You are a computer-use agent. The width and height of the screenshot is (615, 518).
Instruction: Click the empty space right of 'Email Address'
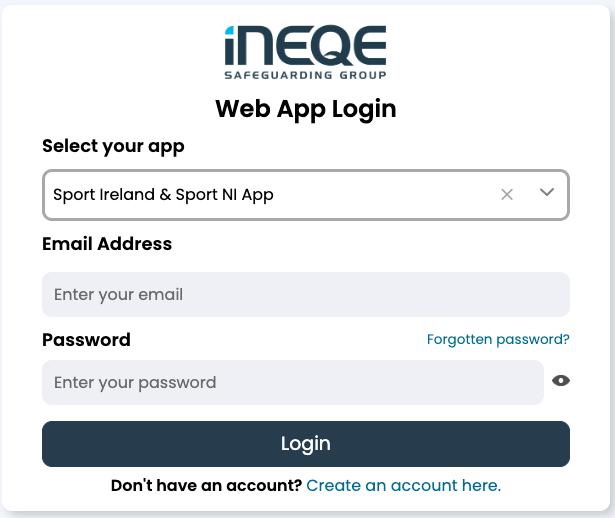[371, 244]
